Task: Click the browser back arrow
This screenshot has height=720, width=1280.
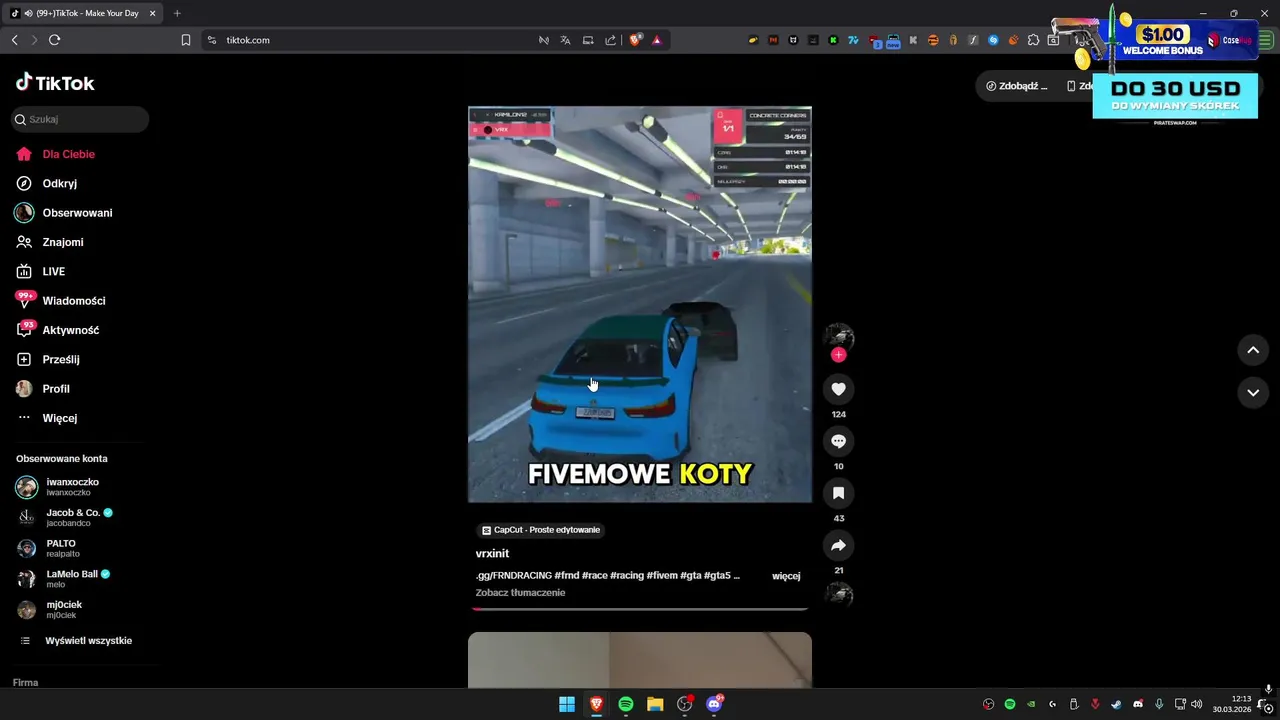Action: [14, 40]
